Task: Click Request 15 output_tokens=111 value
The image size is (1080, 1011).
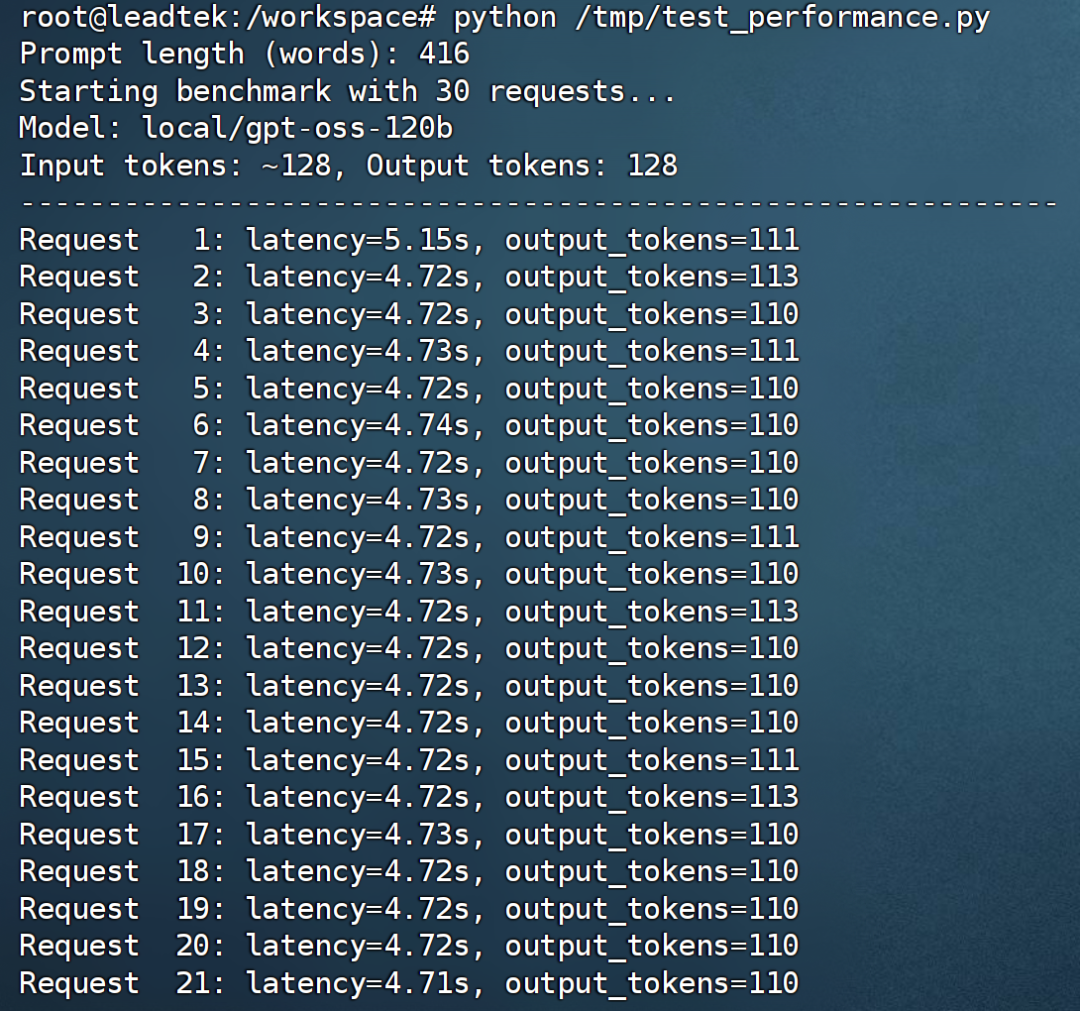Action: [652, 760]
